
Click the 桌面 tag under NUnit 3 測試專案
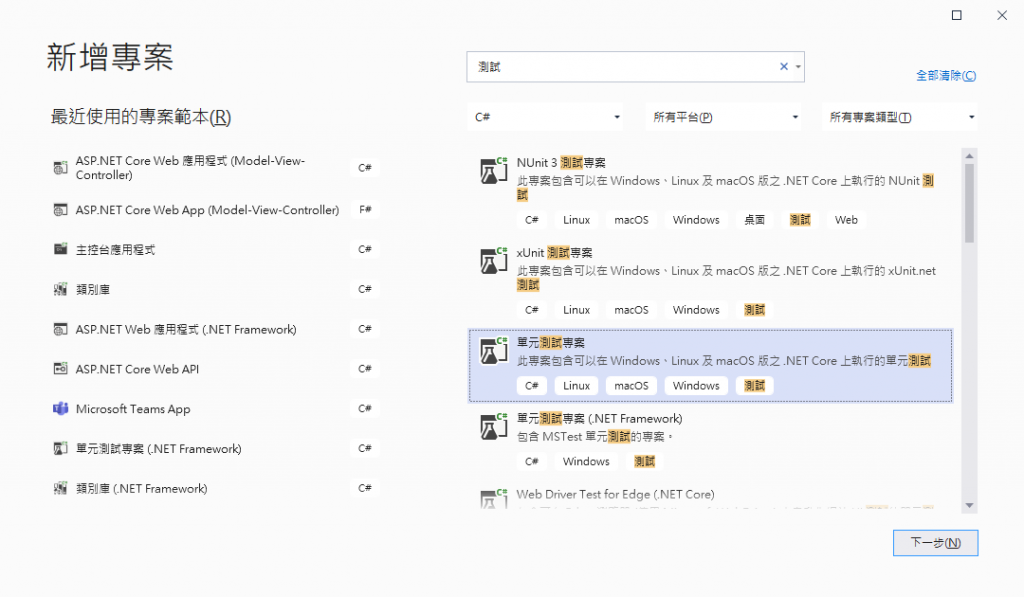[x=754, y=220]
